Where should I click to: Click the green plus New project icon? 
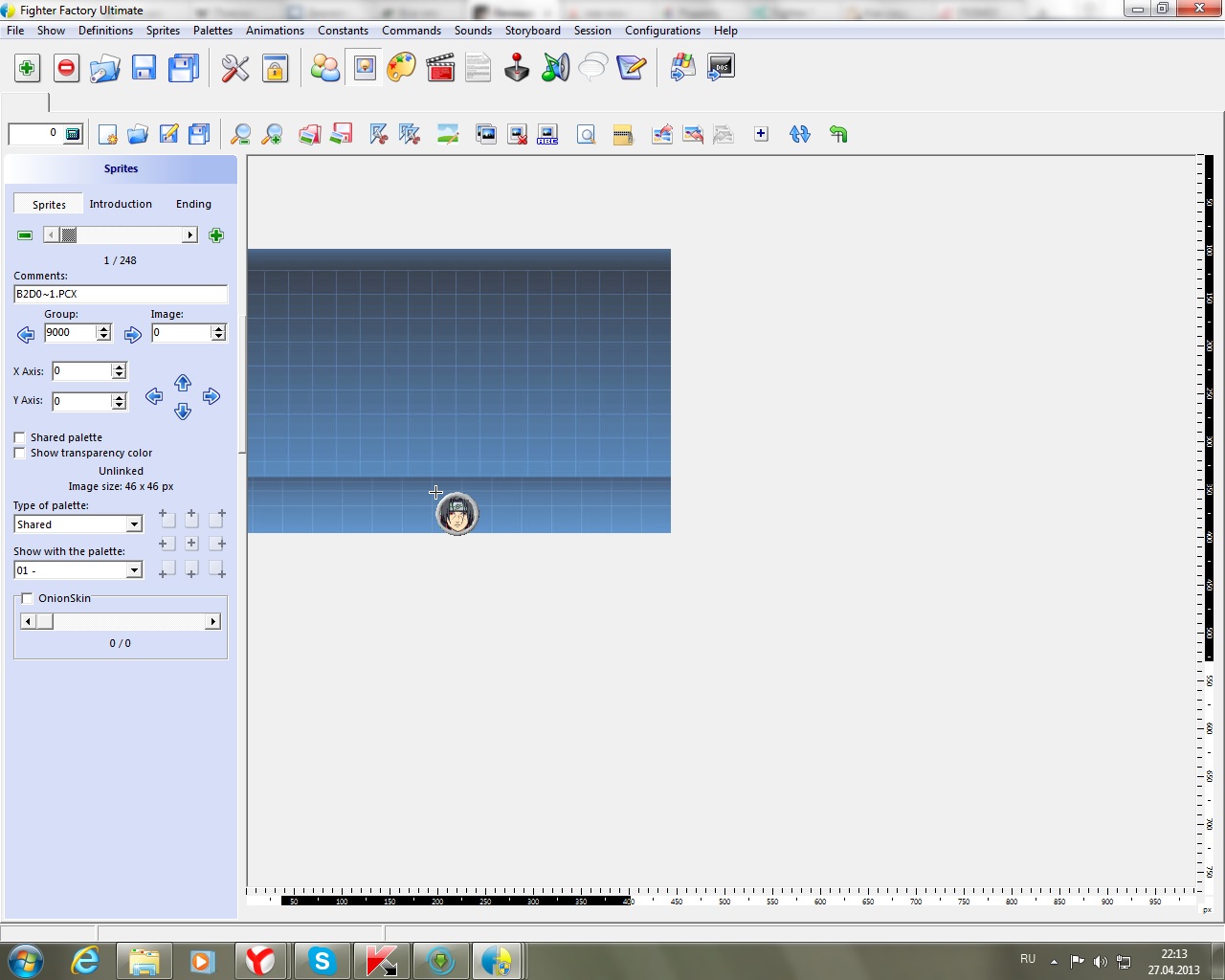click(27, 68)
